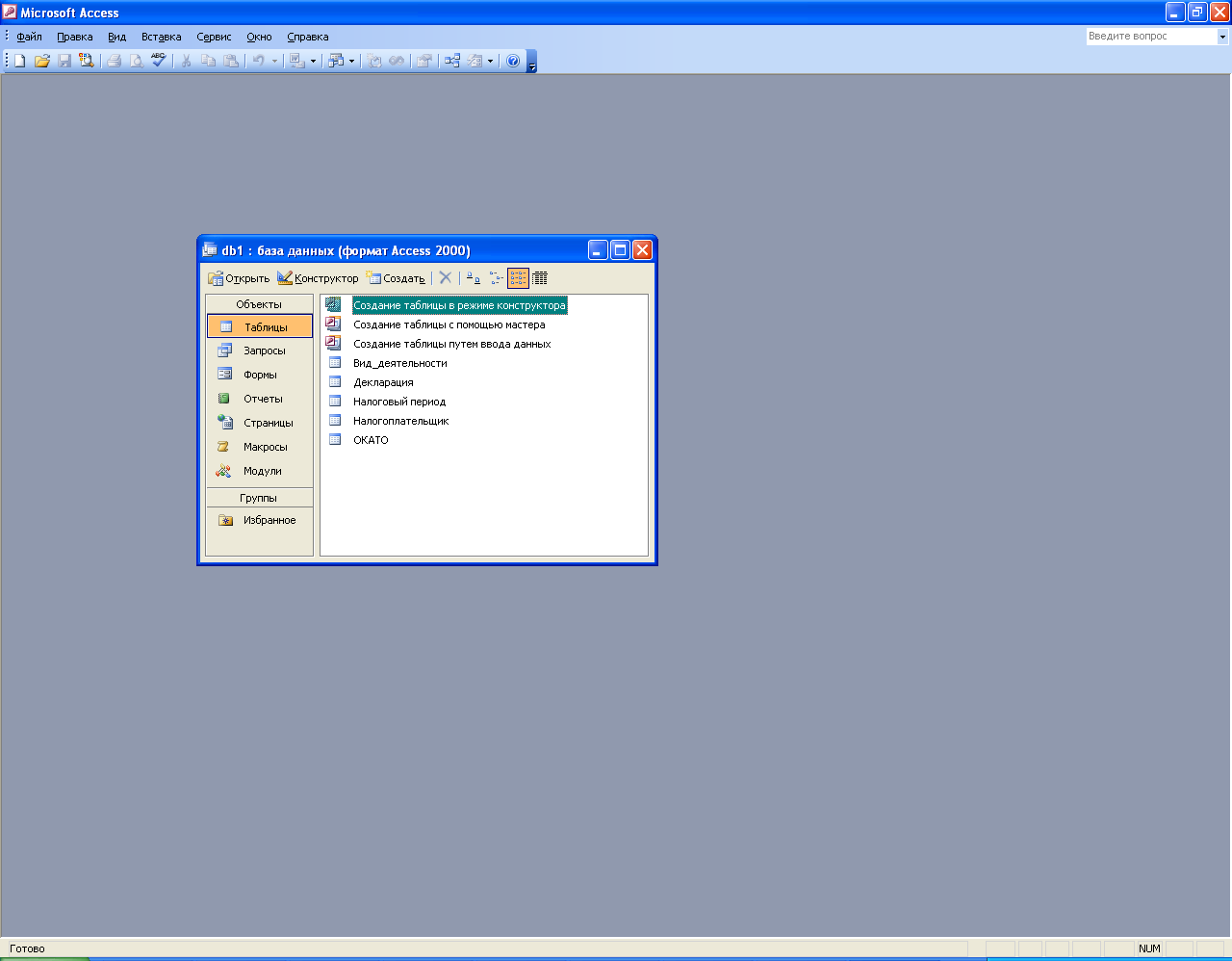Click the Группы group header
Screen dimensions: 1232x961
260,498
